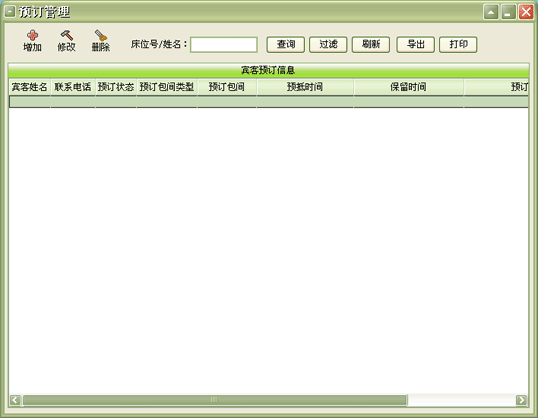Sort by 联系电话 column header
This screenshot has width=538, height=418.
click(73, 87)
